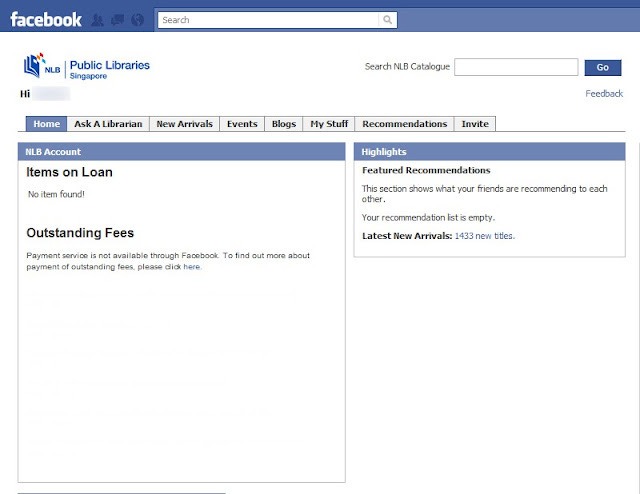Click the Featured Recommendations heading
The image size is (640, 494).
[x=426, y=170]
